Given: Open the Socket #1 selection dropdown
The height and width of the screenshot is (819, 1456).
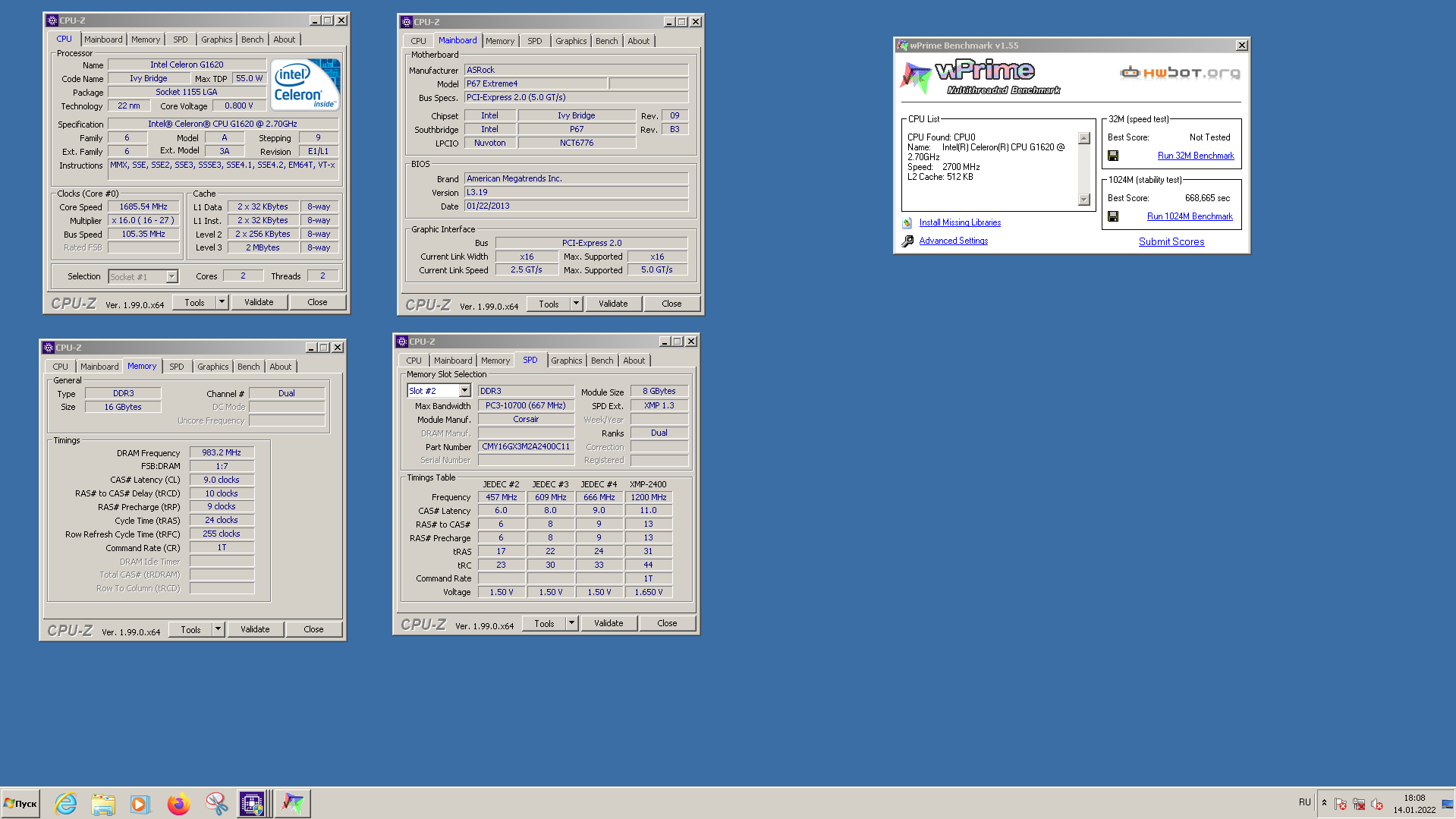Looking at the screenshot, I should tap(172, 276).
